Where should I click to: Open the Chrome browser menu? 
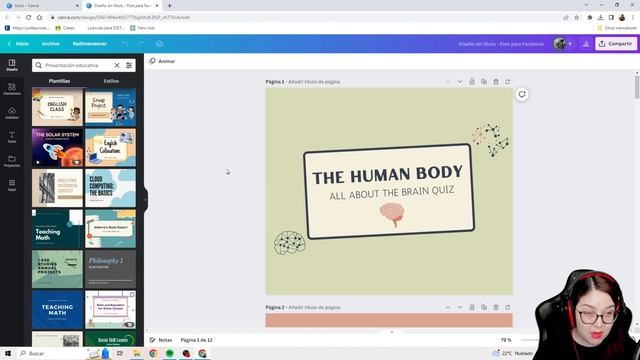pos(633,17)
